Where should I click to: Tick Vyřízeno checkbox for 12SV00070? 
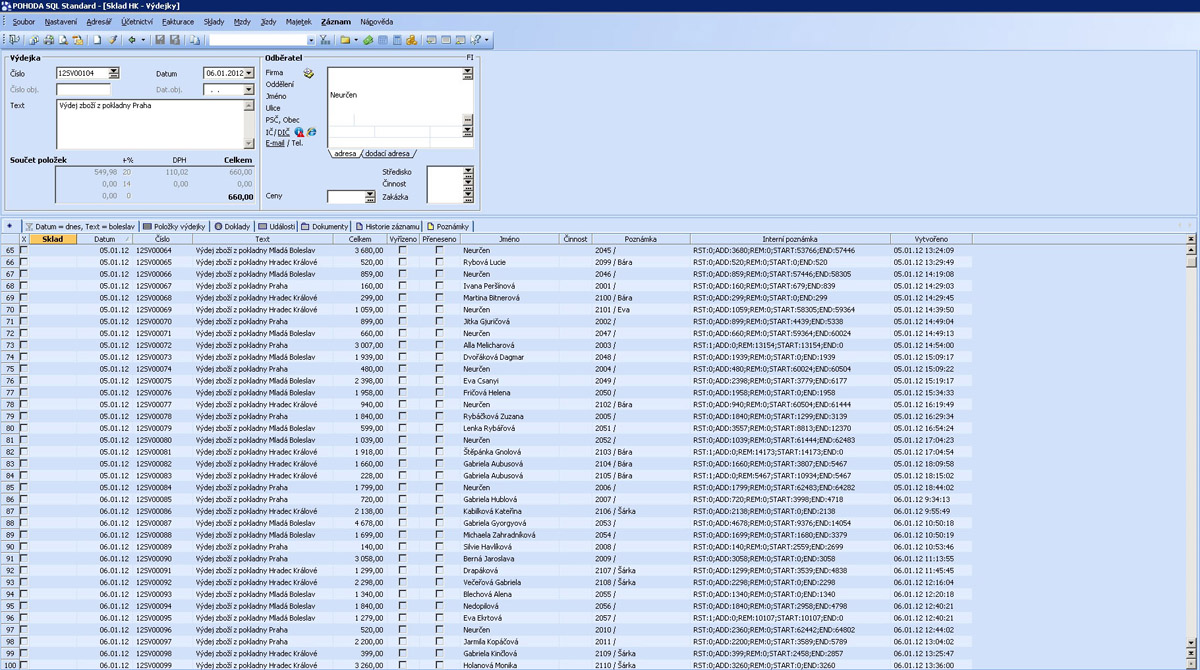point(403,322)
